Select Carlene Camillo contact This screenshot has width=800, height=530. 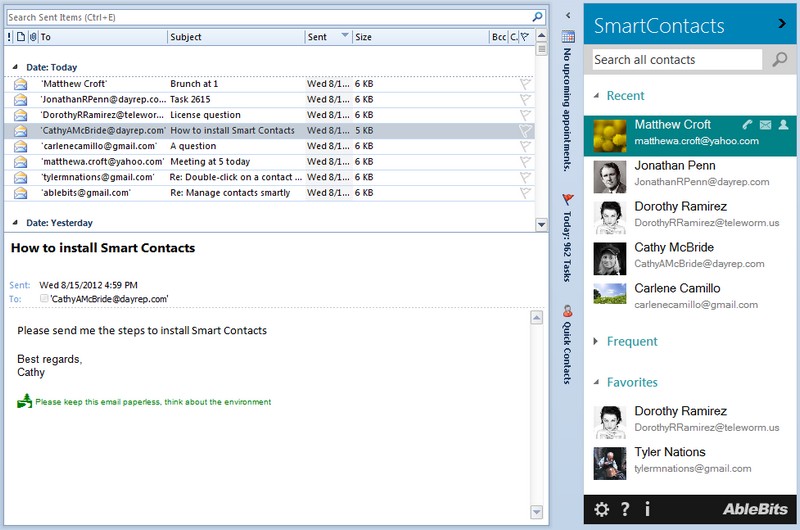point(690,299)
